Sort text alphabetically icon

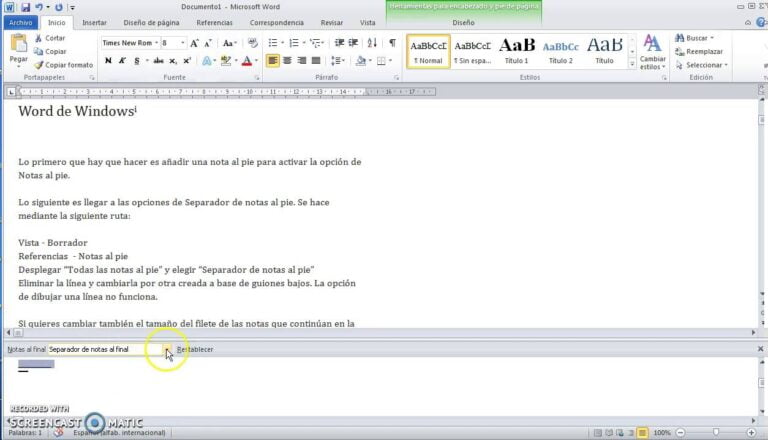pyautogui.click(x=372, y=43)
